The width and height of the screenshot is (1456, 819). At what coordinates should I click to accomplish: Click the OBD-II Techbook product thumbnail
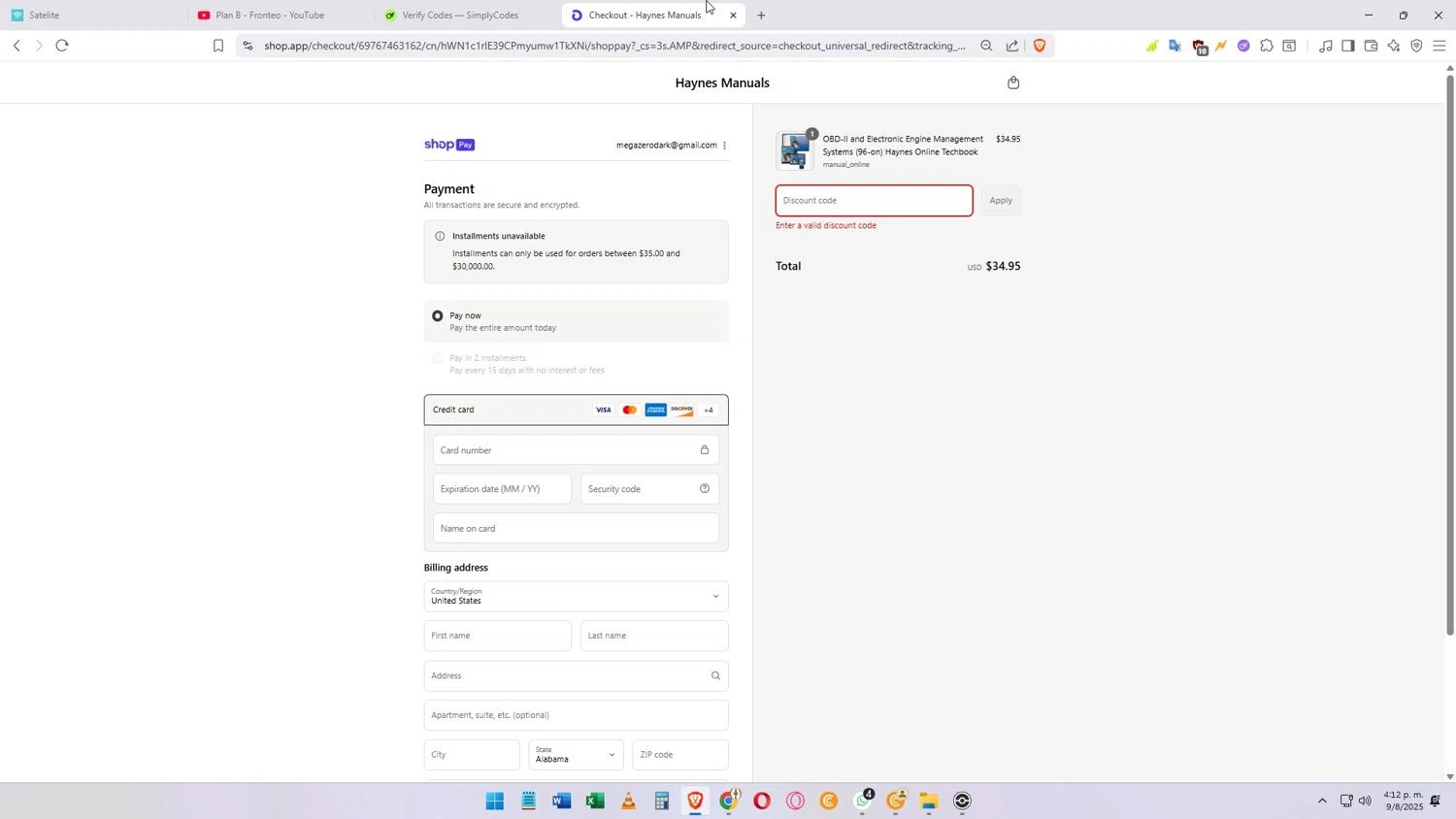point(796,151)
